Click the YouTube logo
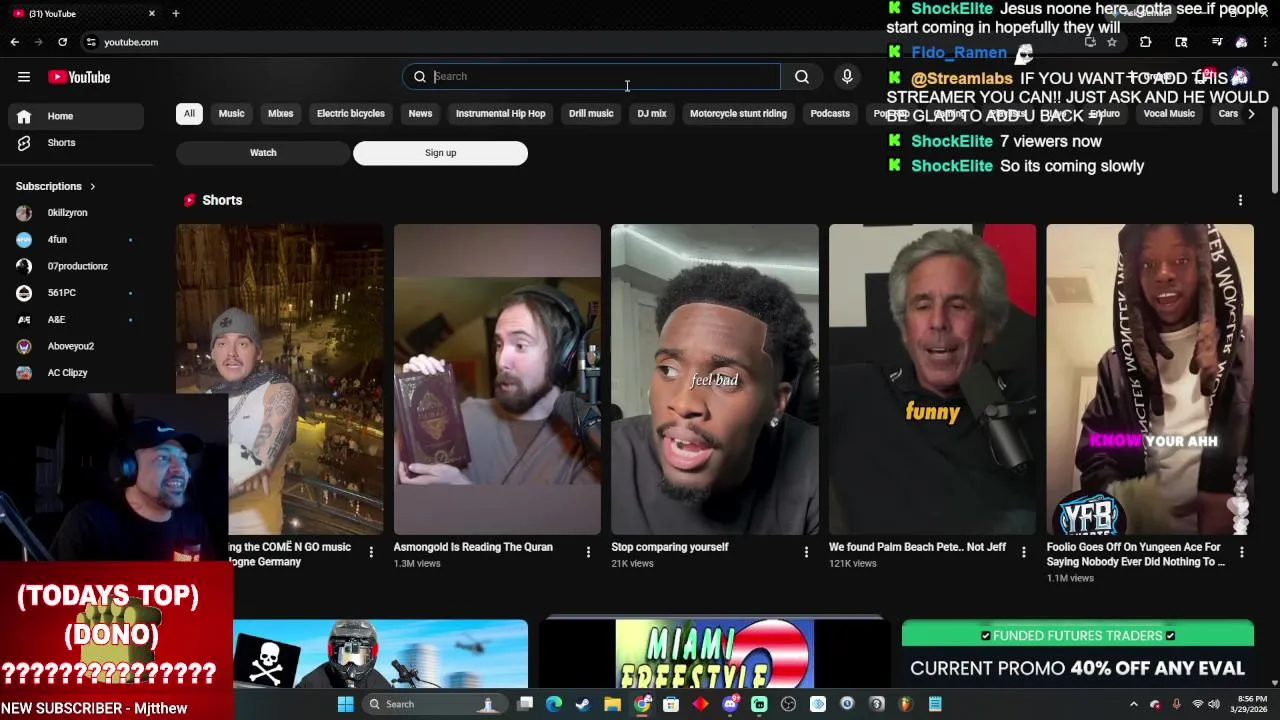Image resolution: width=1280 pixels, height=720 pixels. (79, 77)
